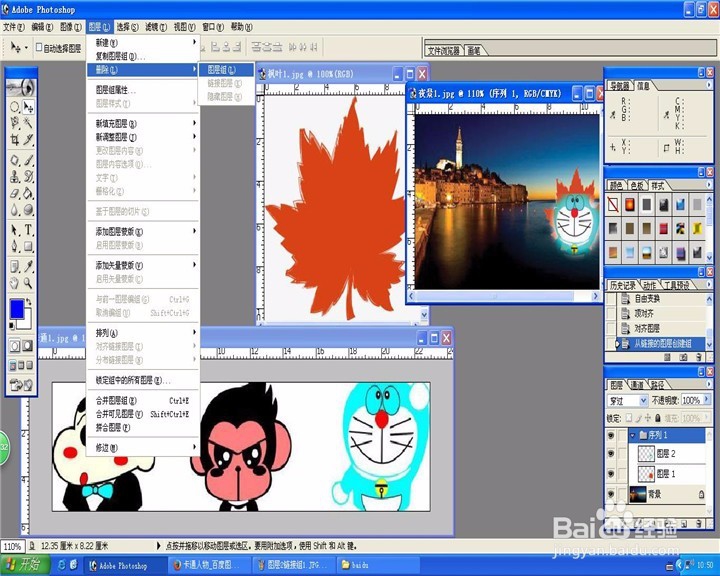Open the layers panel flyout menu
Image resolution: width=720 pixels, height=576 pixels.
[709, 384]
